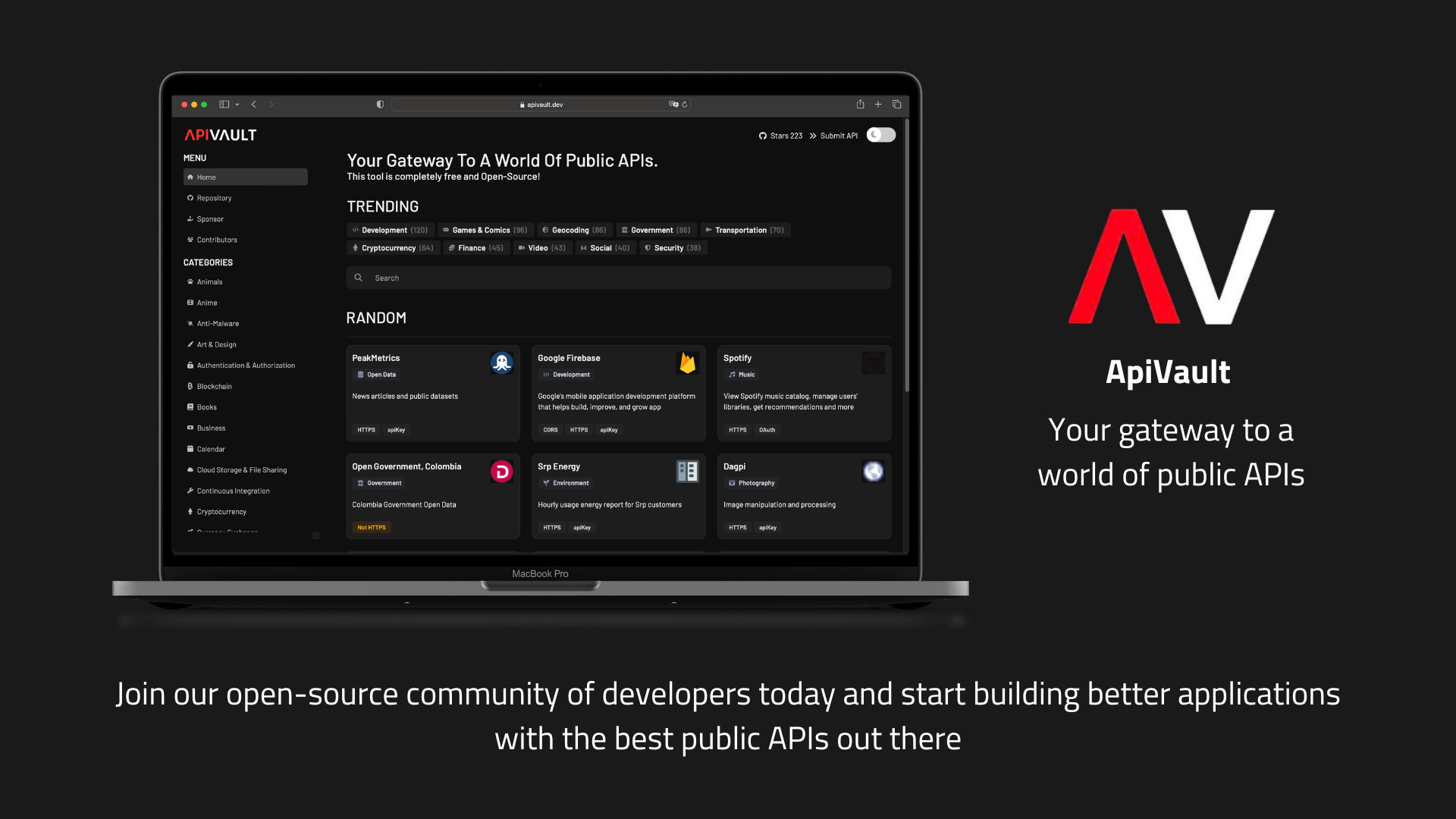Click the PeakMetrics octopus logo icon

pyautogui.click(x=501, y=363)
